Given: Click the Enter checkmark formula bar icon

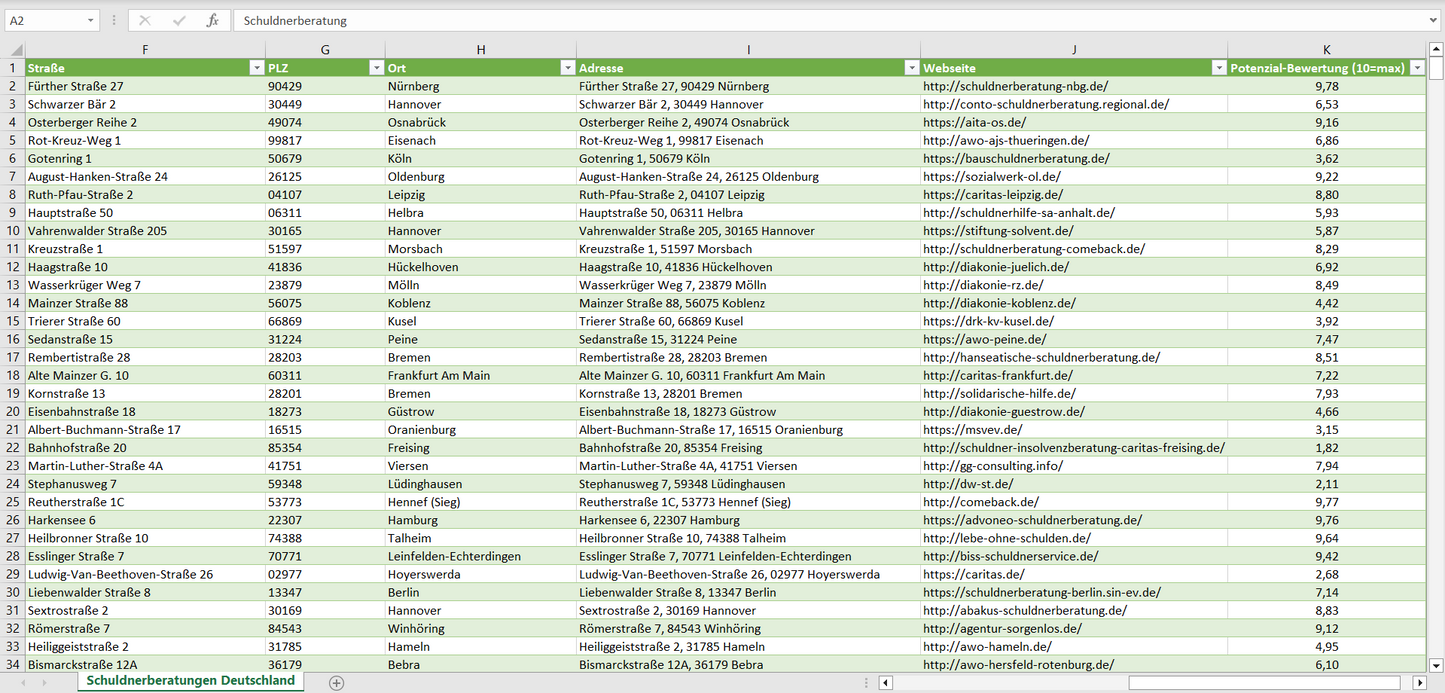Looking at the screenshot, I should tap(179, 20).
